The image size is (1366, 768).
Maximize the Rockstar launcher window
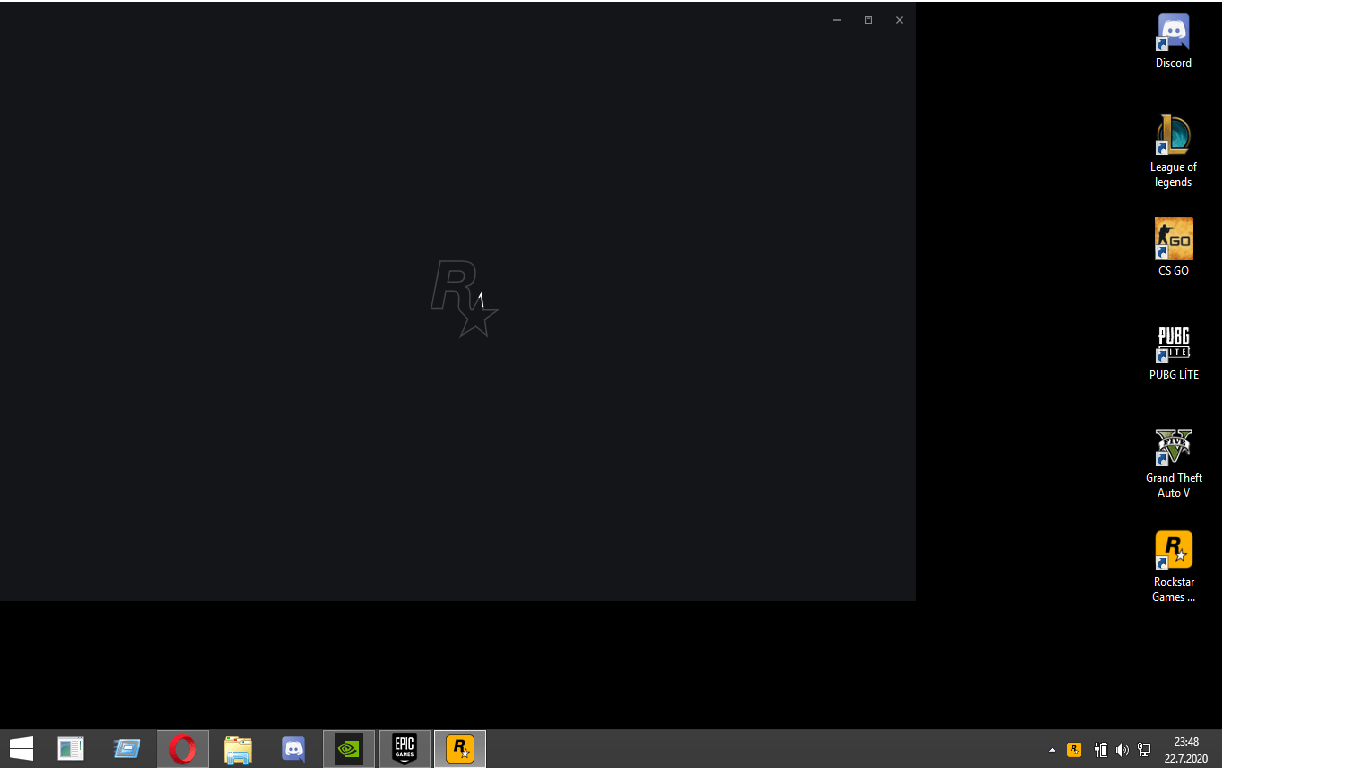[868, 20]
